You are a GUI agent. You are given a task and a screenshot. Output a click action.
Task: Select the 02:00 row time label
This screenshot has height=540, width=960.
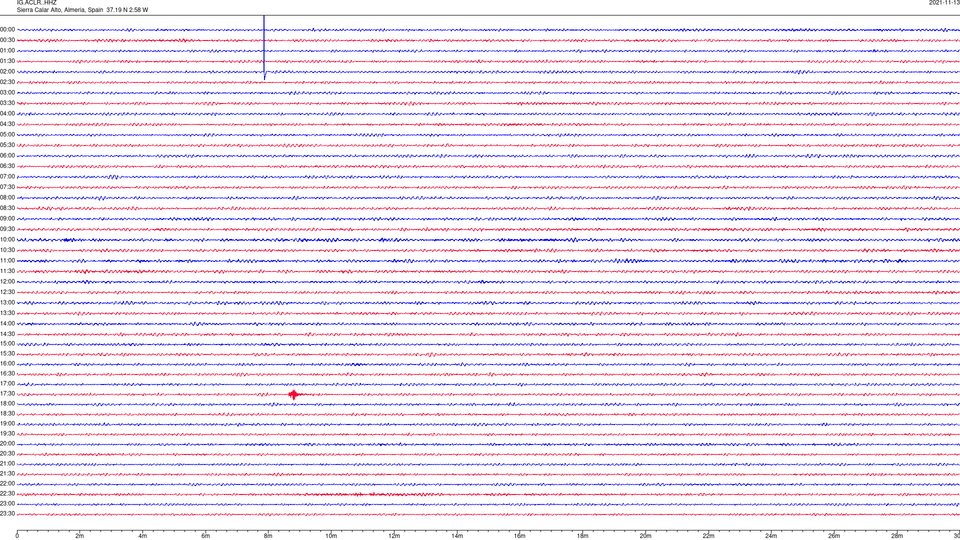(x=7, y=71)
